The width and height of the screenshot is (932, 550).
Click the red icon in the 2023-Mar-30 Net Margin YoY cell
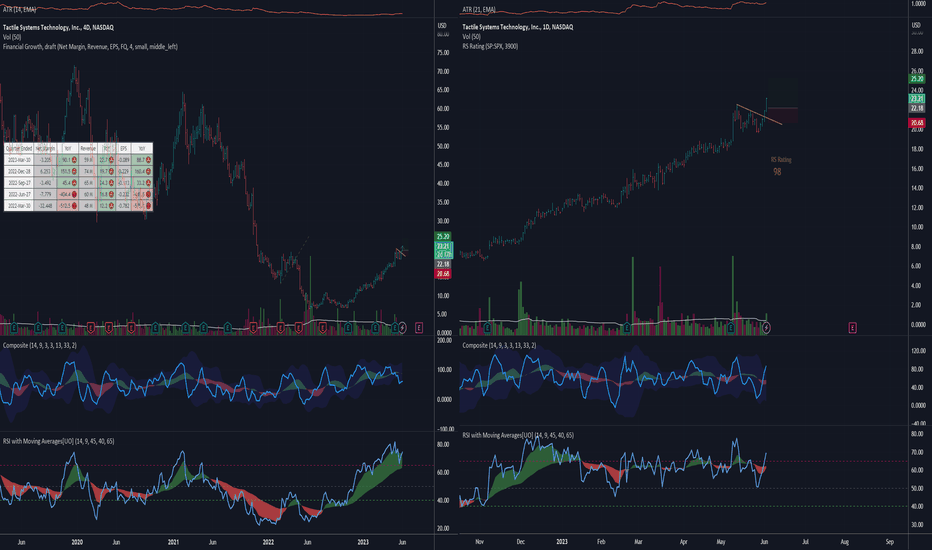(74, 160)
